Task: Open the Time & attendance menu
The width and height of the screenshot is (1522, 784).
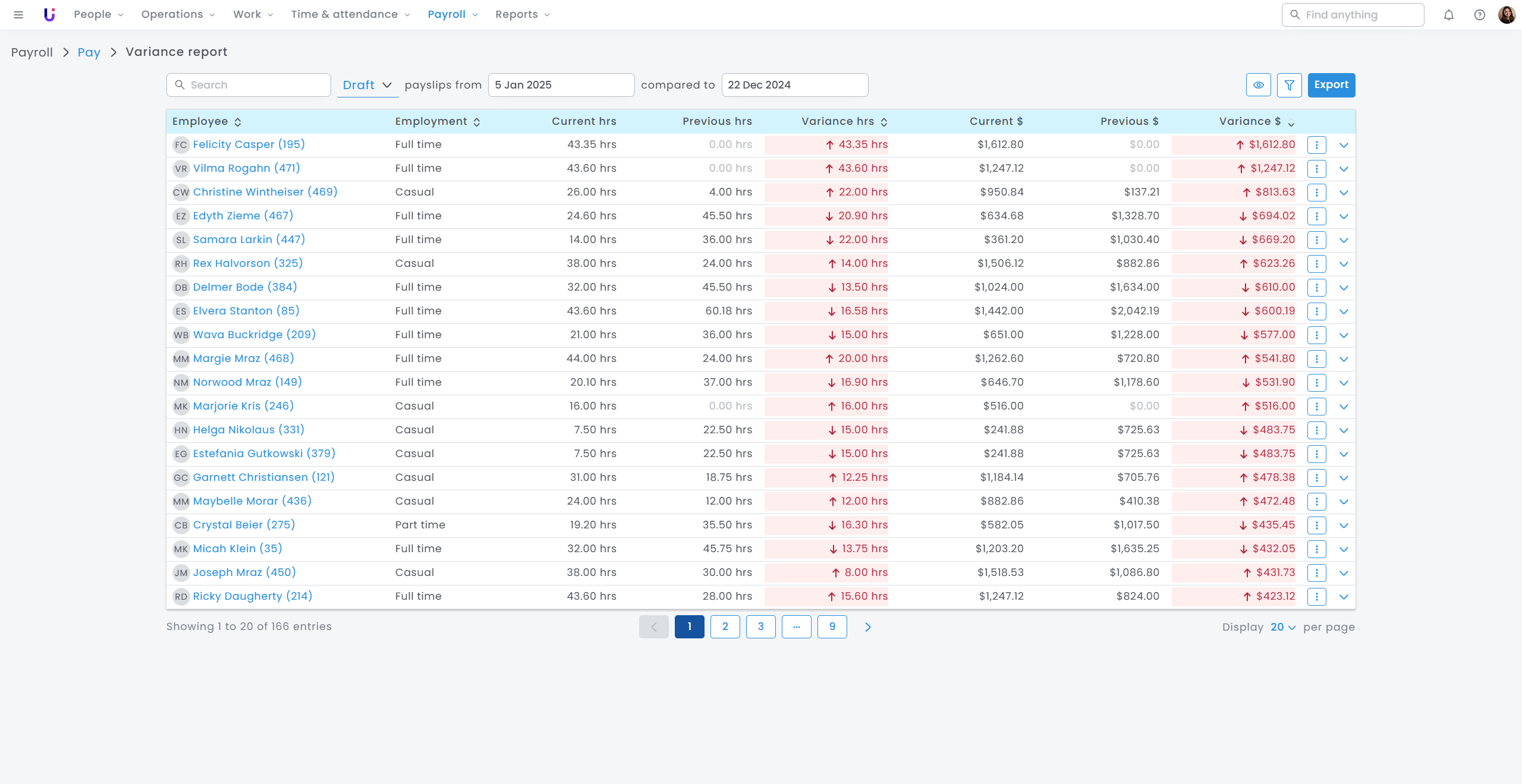Action: pos(350,15)
